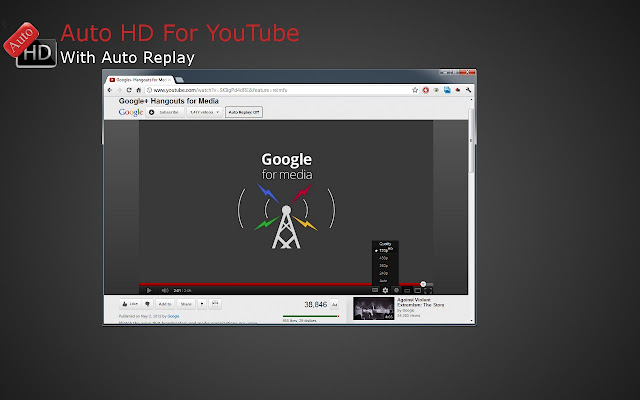This screenshot has width=640, height=400.
Task: Like the video with thumbs-up button
Action: [130, 304]
